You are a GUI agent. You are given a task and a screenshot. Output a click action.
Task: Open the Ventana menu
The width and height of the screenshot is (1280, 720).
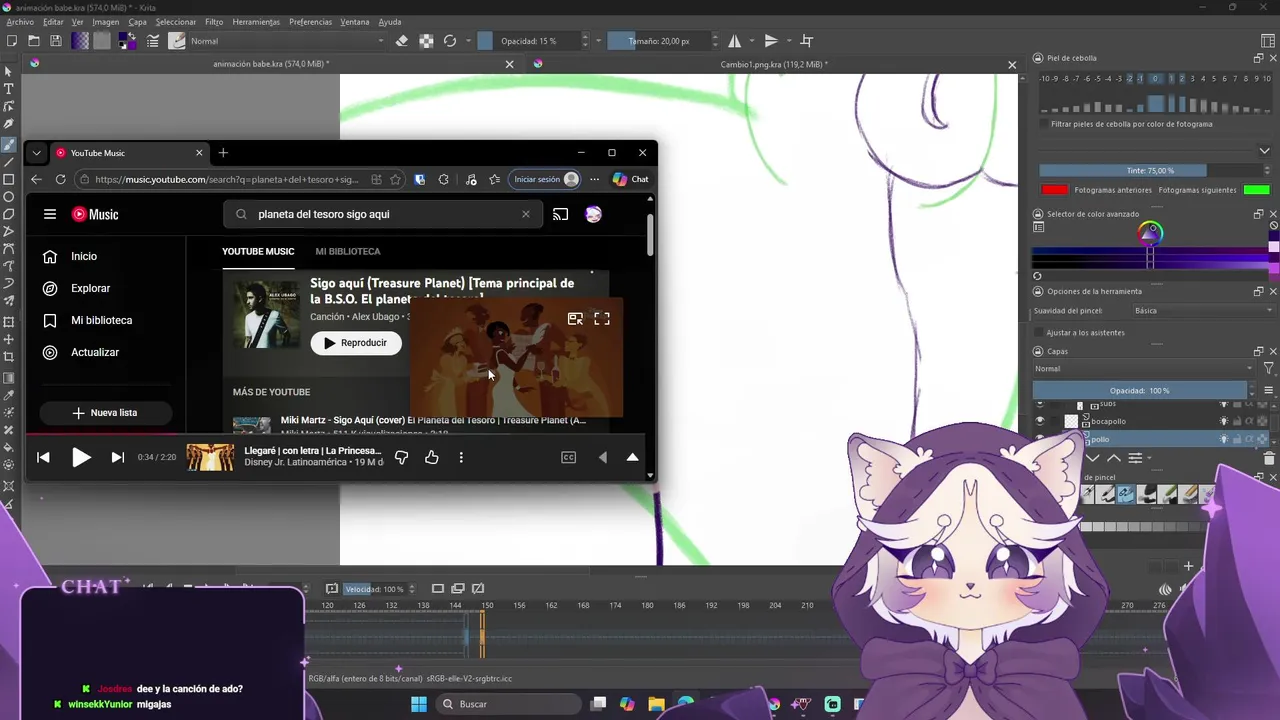[x=355, y=22]
